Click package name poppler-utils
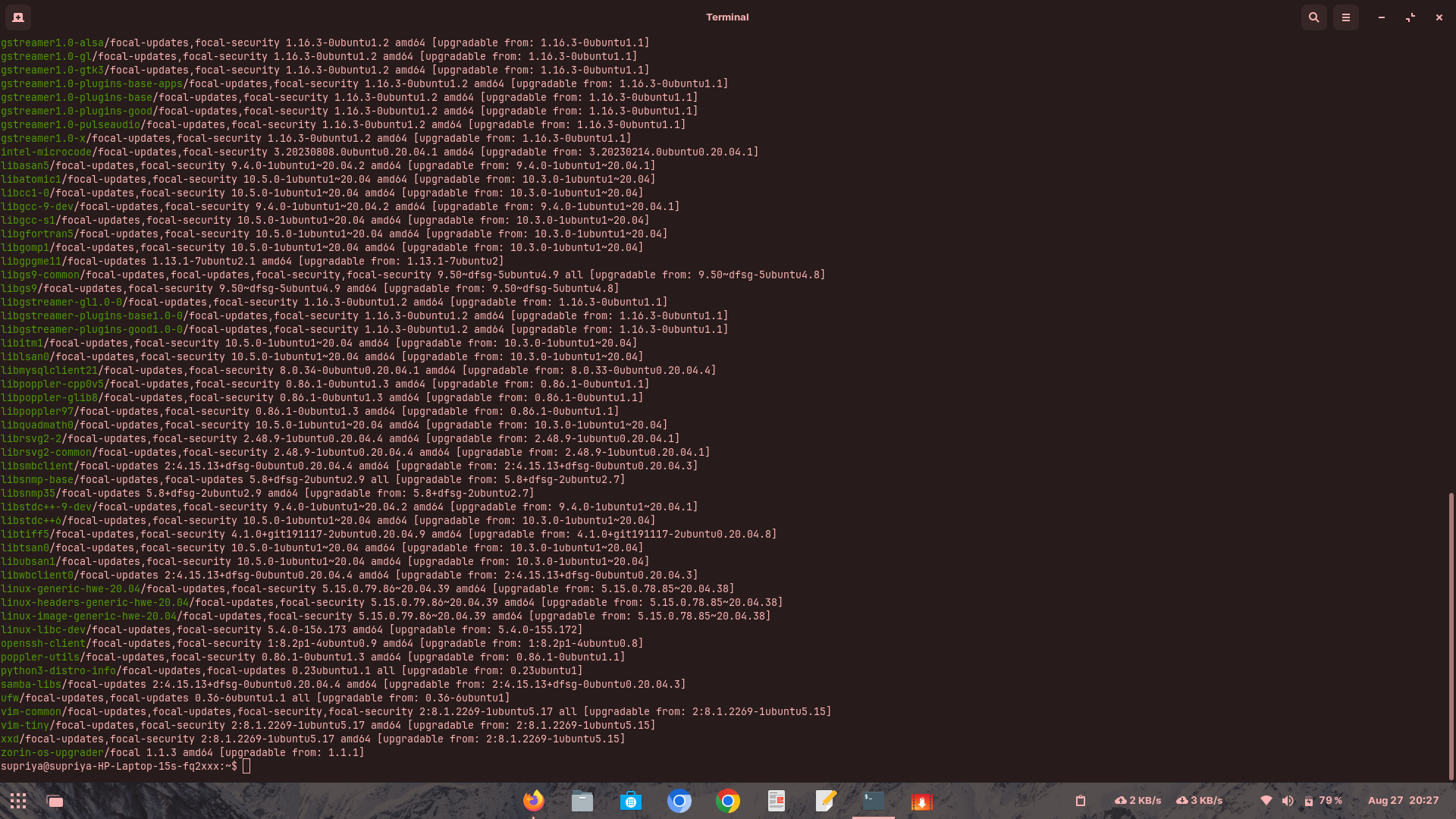 coord(40,657)
